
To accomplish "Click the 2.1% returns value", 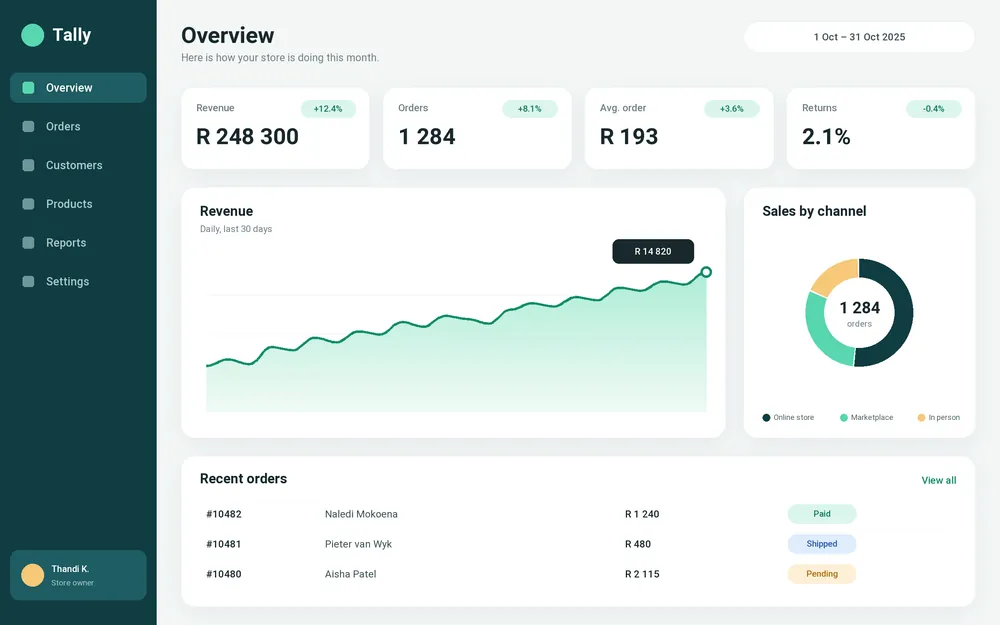I will pos(826,136).
